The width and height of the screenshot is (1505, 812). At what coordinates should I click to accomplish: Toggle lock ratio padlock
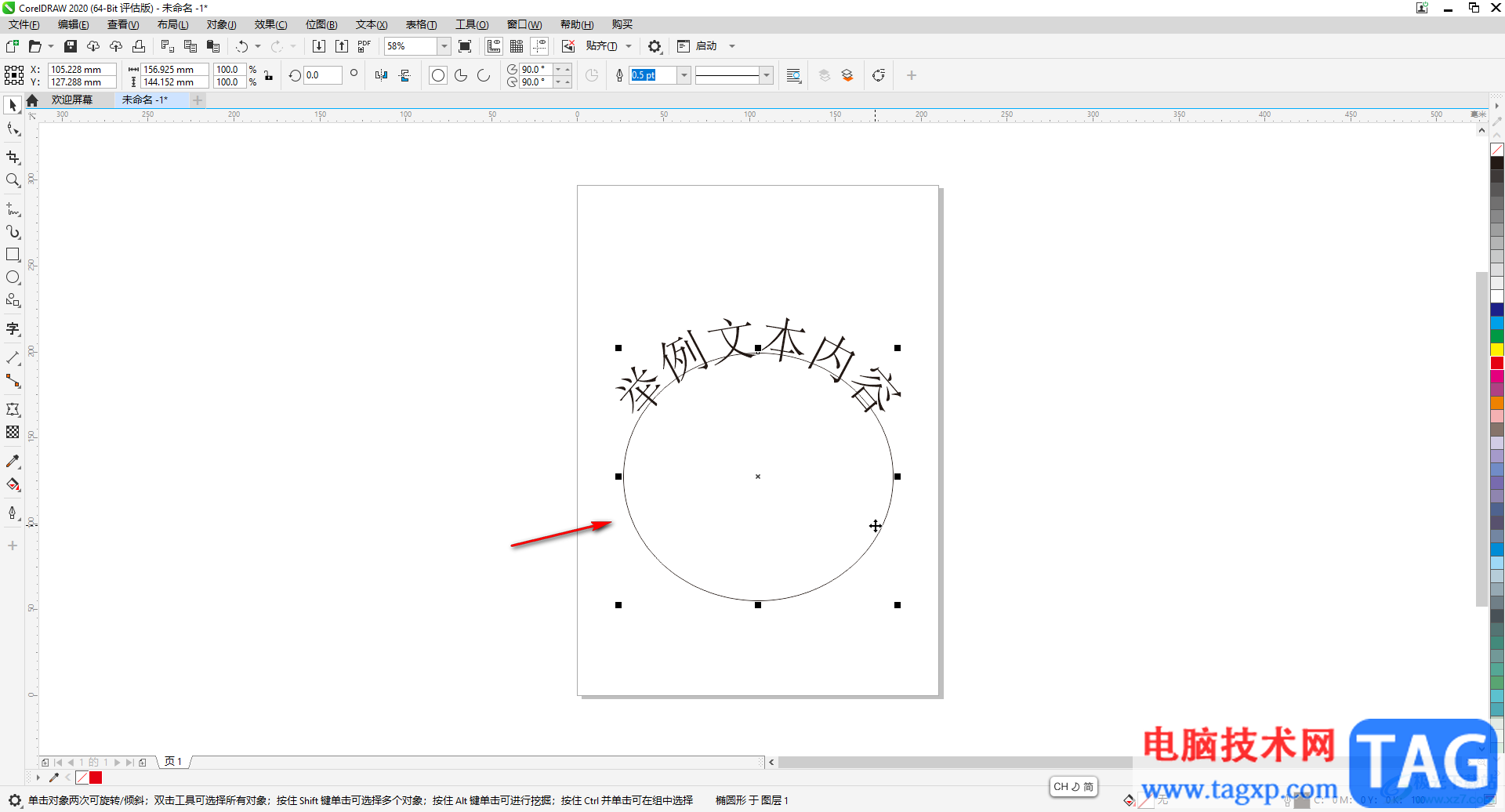pyautogui.click(x=268, y=75)
